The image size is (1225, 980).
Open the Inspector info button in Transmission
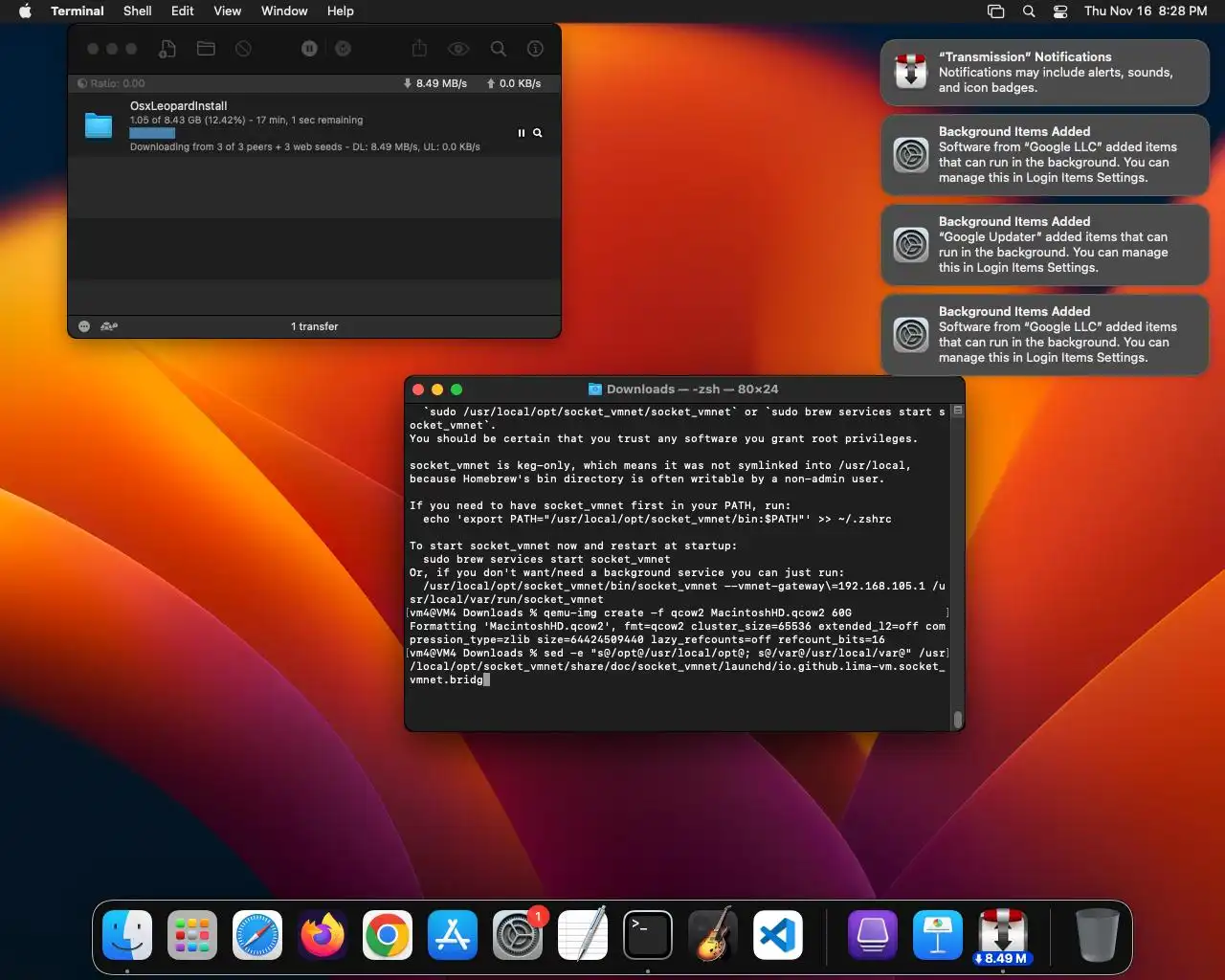(535, 49)
